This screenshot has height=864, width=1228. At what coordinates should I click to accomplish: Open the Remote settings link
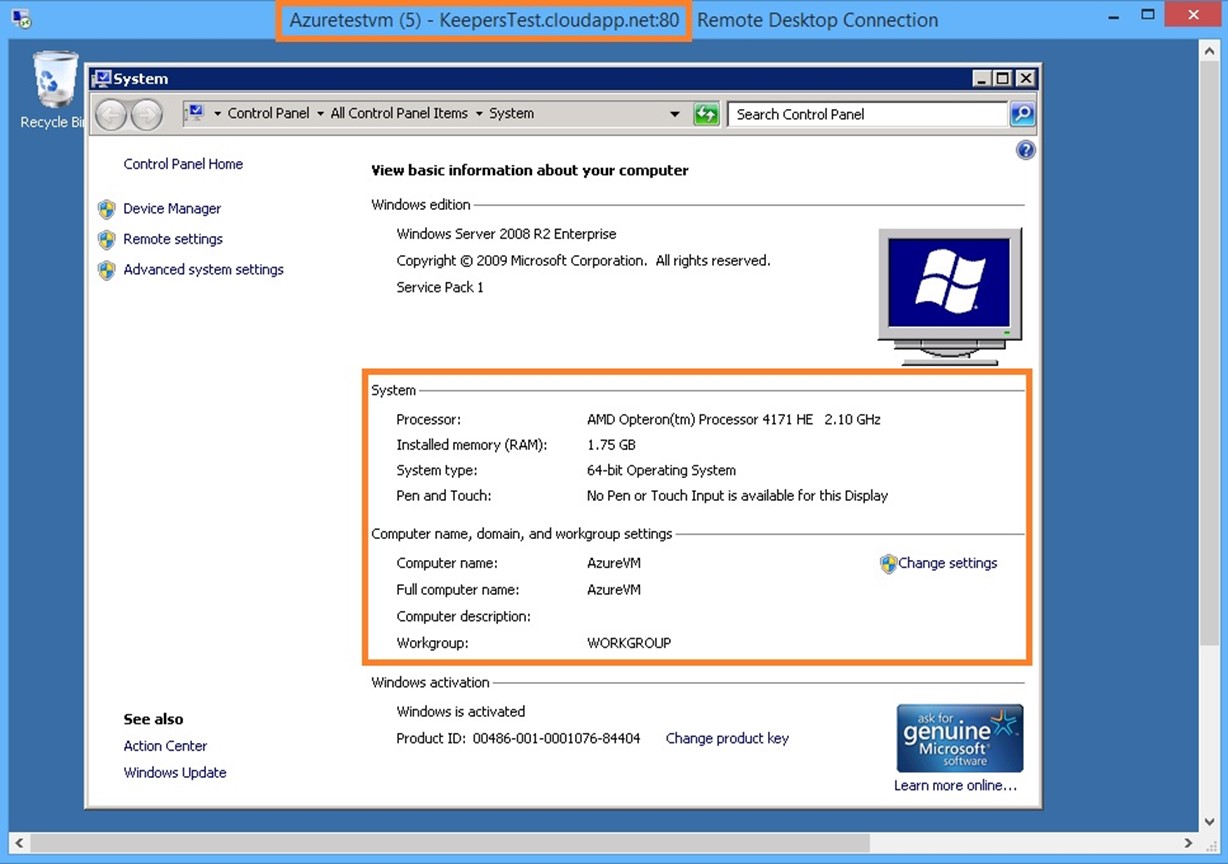pyautogui.click(x=173, y=239)
